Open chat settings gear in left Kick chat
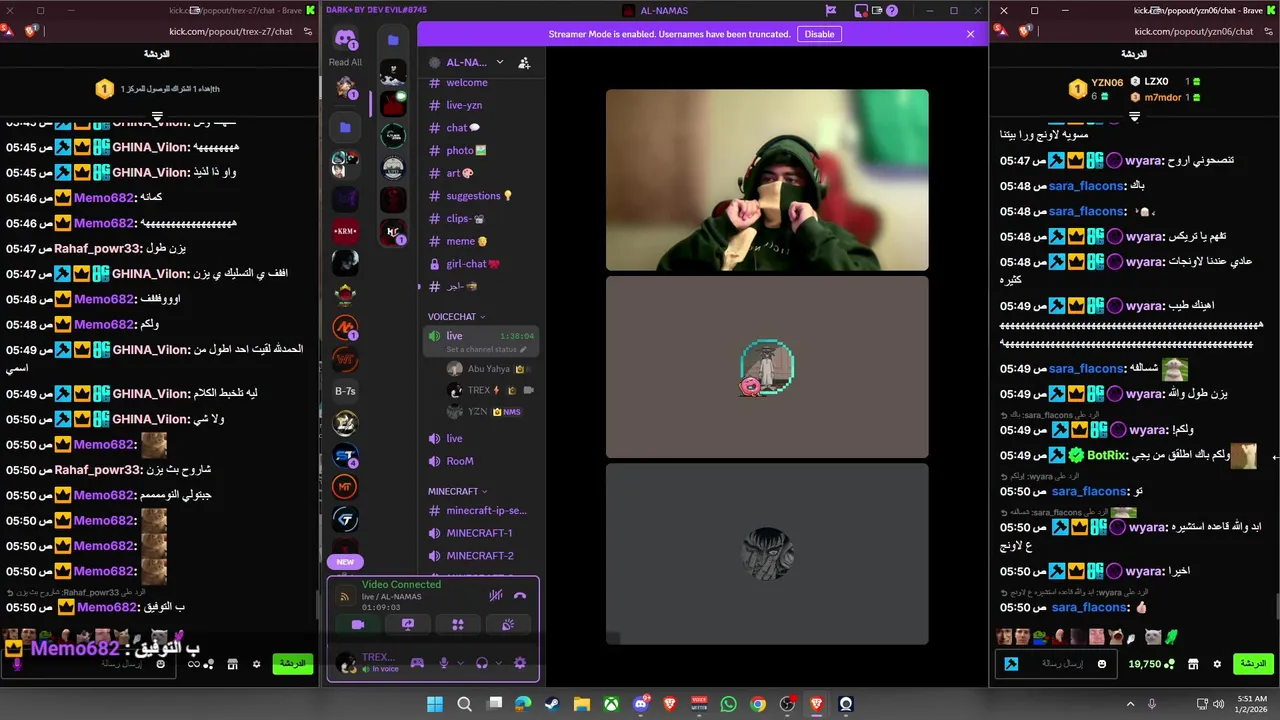The height and width of the screenshot is (720, 1280). click(257, 664)
